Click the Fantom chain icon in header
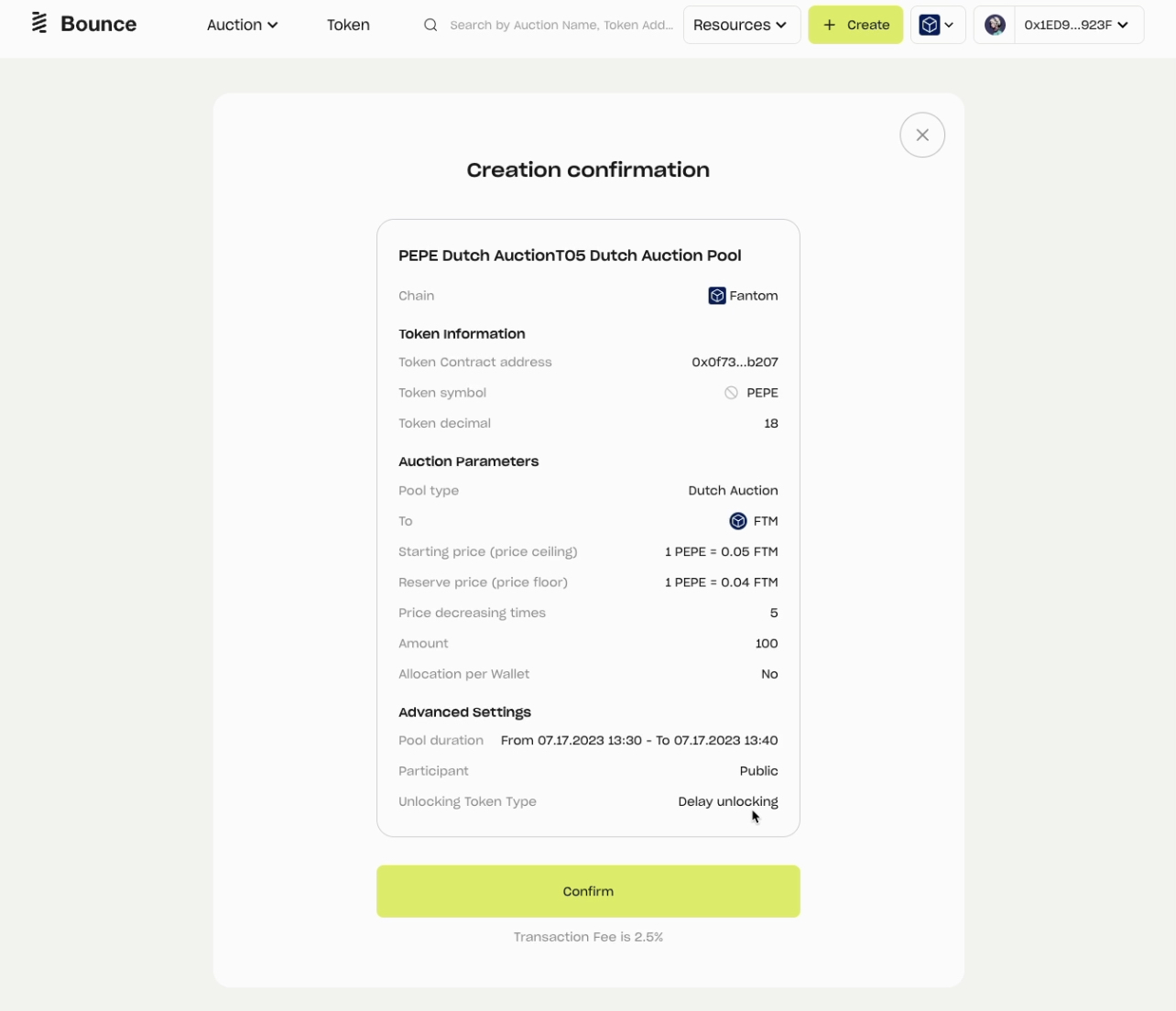The height and width of the screenshot is (1011, 1176). (930, 25)
